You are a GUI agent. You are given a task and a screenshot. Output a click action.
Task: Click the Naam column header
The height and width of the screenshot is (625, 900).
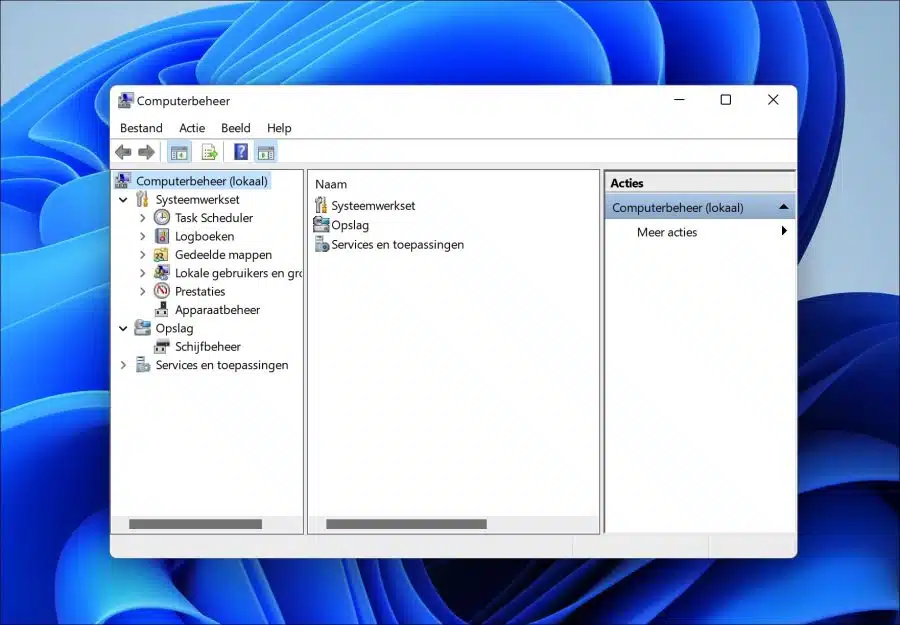(331, 184)
